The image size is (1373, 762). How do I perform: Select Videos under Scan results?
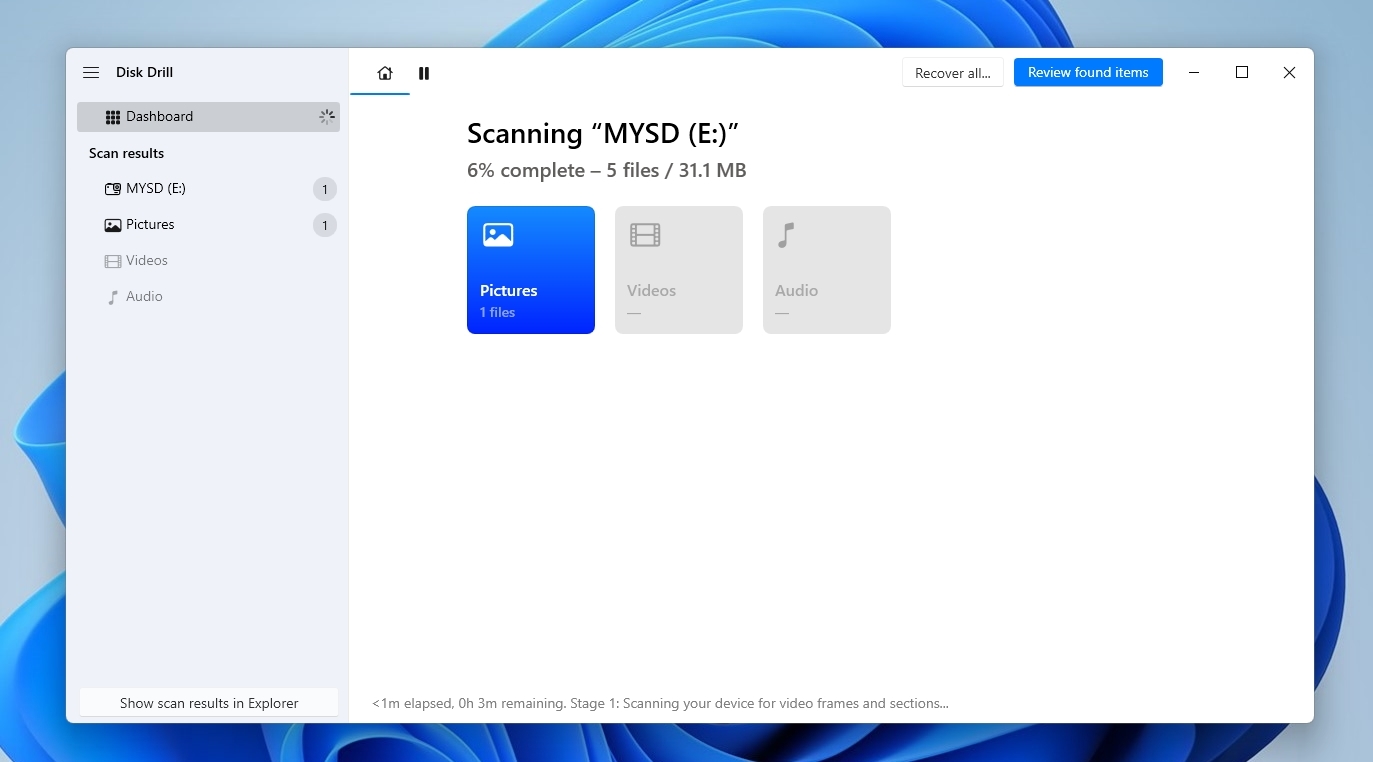pyautogui.click(x=146, y=260)
